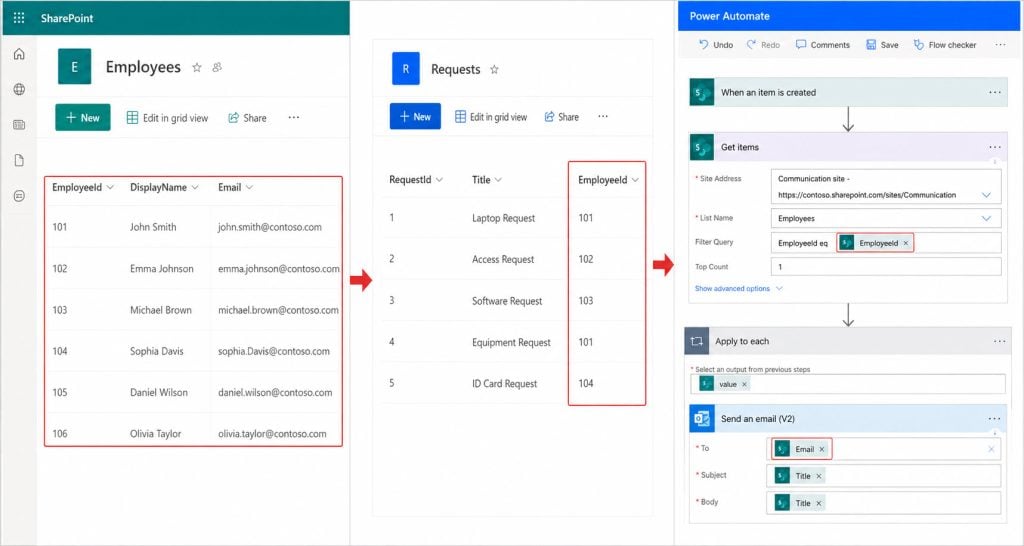Viewport: 1024px width, 546px height.
Task: Expand Show advanced options in Get items
Action: [739, 288]
